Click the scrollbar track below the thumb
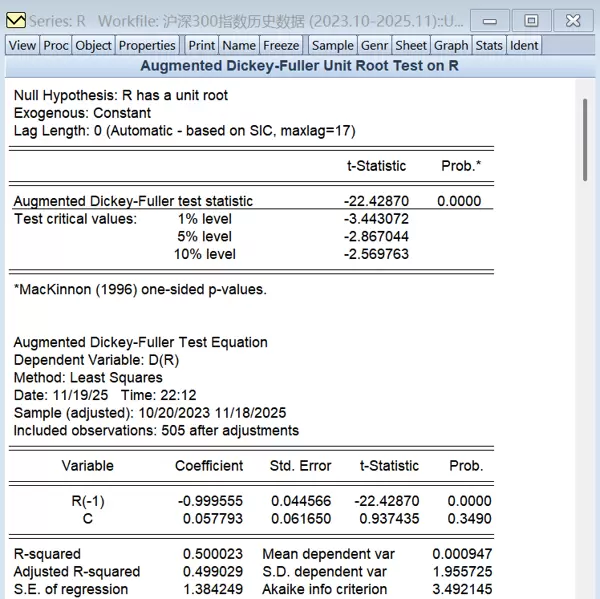 click(586, 400)
